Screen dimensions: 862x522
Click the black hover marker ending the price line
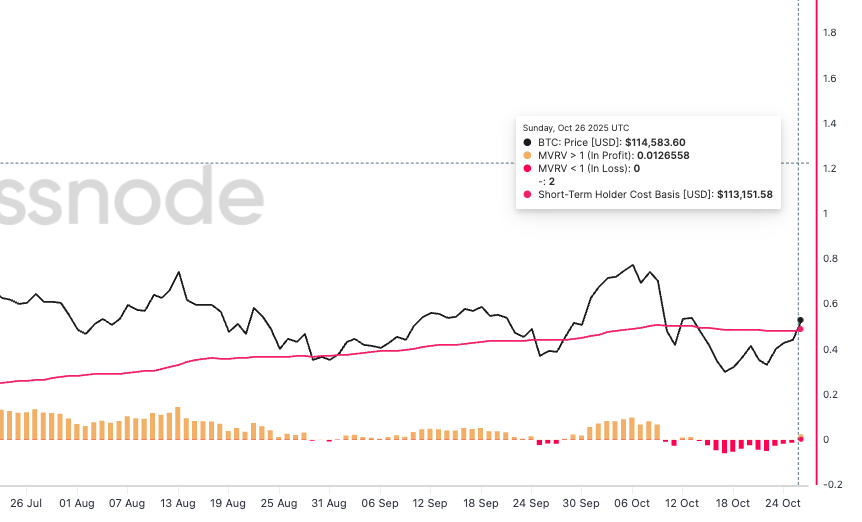[800, 320]
